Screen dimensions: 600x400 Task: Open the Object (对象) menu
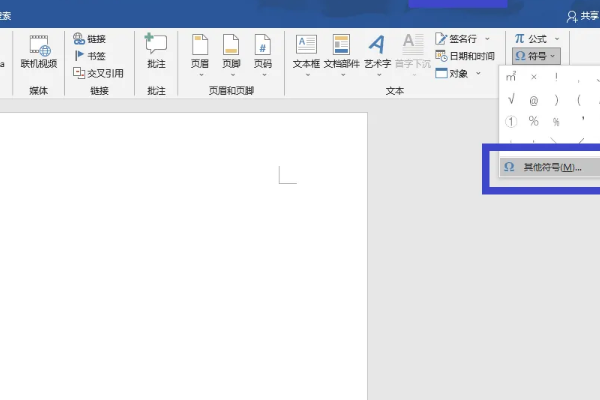point(459,72)
